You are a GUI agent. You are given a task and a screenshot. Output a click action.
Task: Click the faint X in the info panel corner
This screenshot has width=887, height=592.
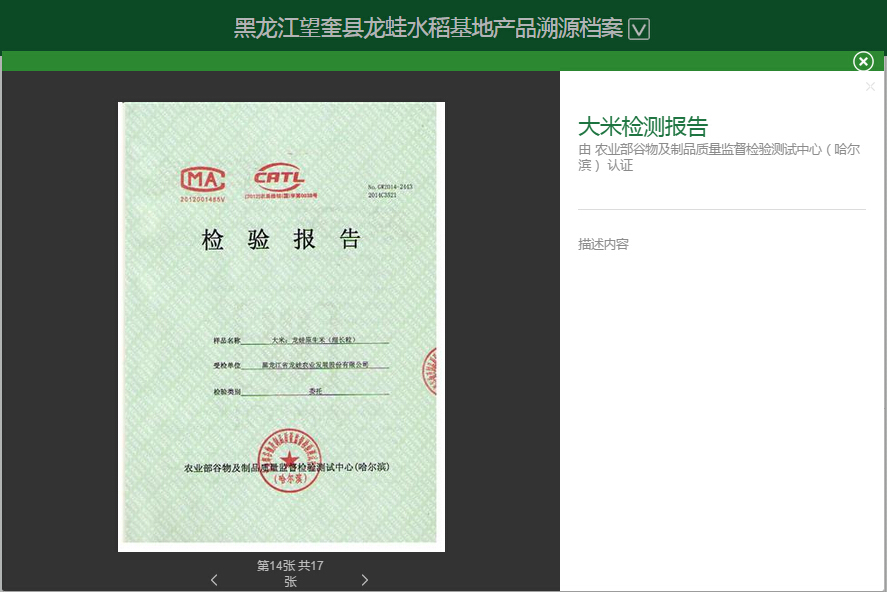coord(870,87)
